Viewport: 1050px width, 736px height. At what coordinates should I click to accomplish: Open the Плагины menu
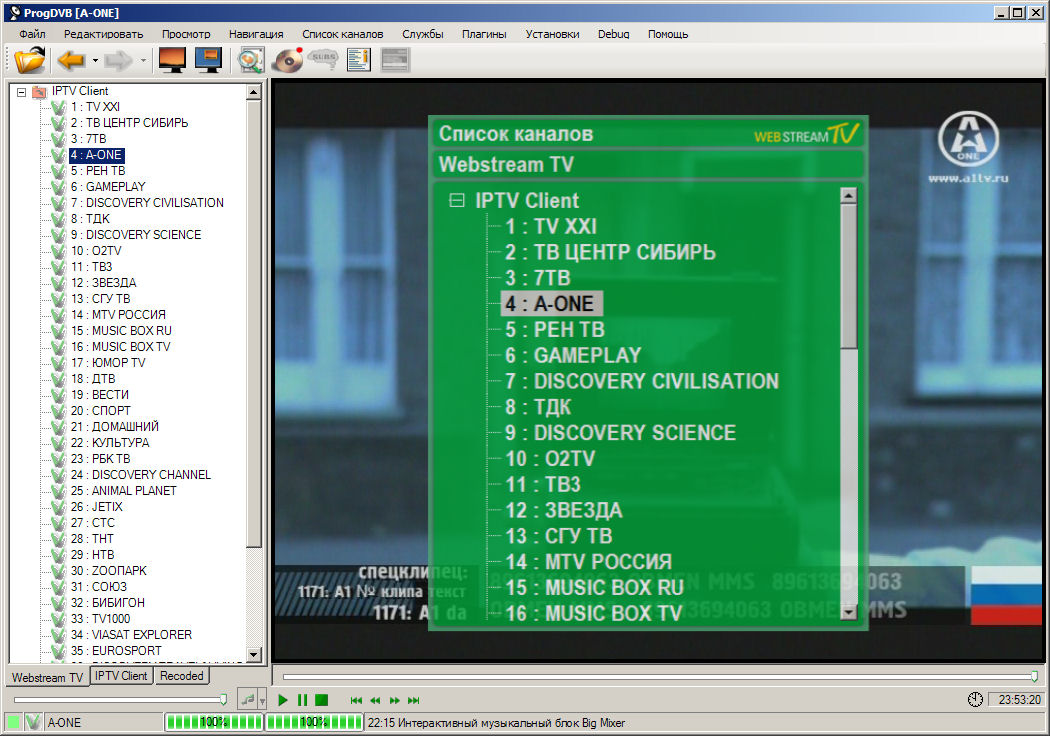pos(483,34)
